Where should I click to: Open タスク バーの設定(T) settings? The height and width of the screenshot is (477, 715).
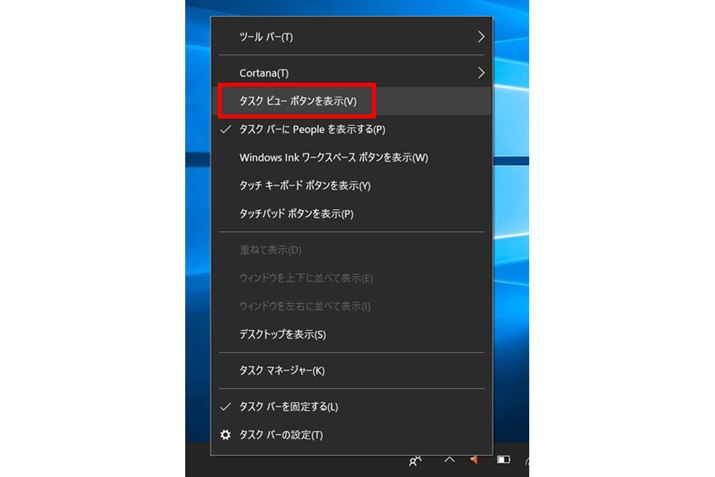tap(352, 435)
